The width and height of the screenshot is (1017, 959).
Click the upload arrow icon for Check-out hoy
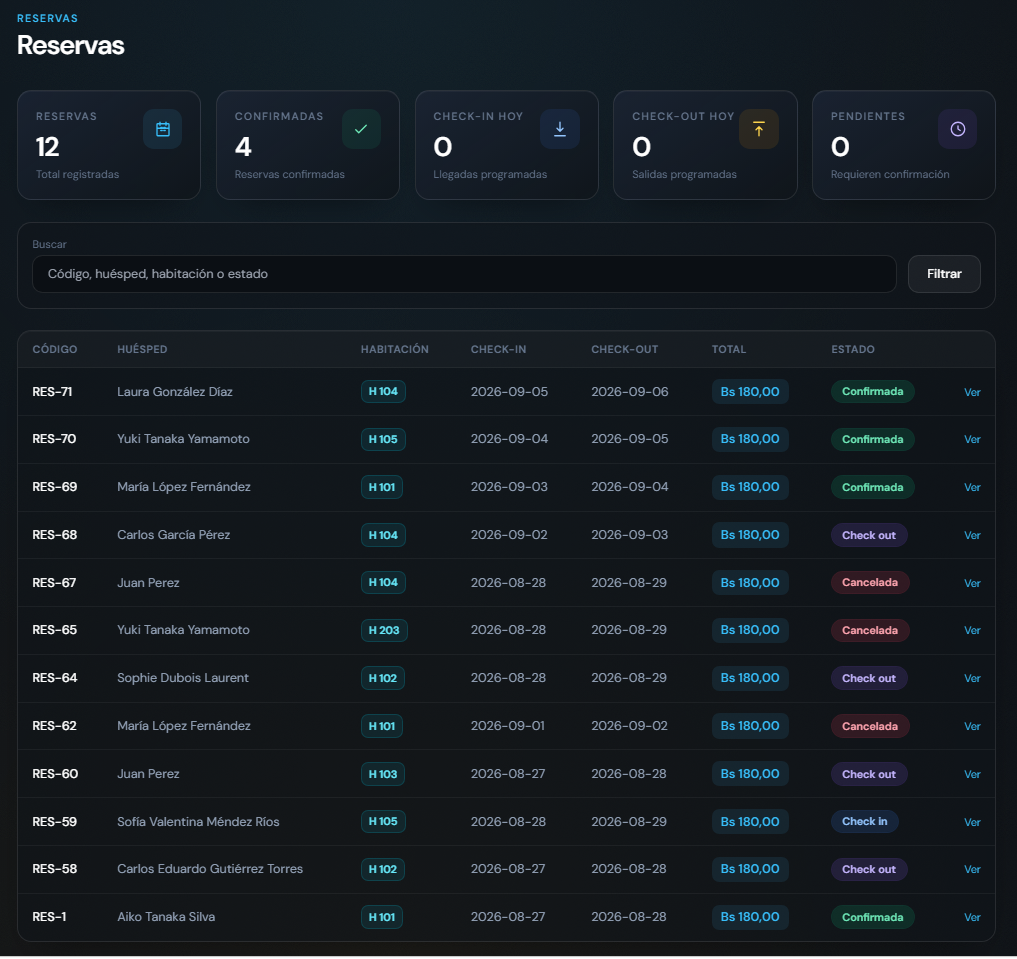pyautogui.click(x=759, y=129)
